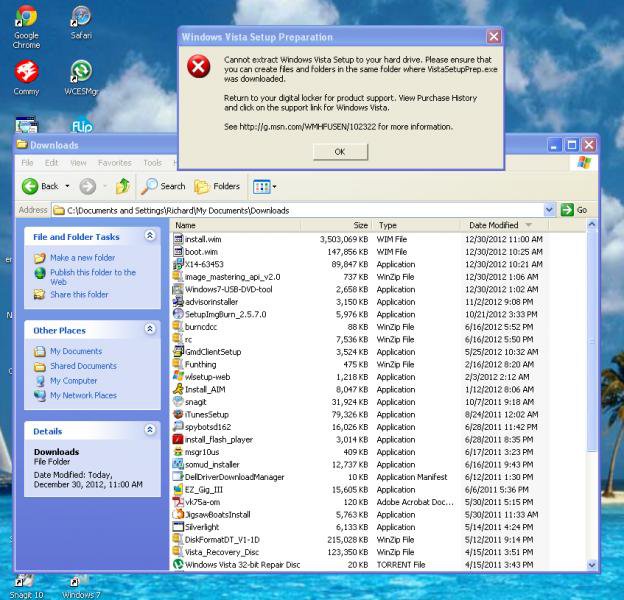The width and height of the screenshot is (624, 600).
Task: Collapse the Other Places panel
Action: pyautogui.click(x=150, y=329)
